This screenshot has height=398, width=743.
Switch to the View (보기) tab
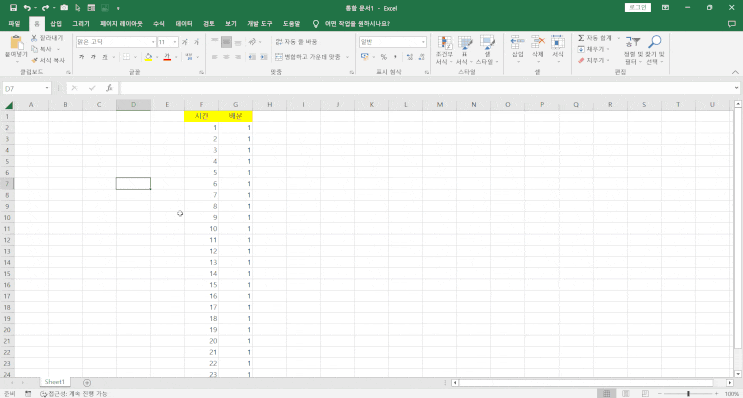pyautogui.click(x=231, y=24)
